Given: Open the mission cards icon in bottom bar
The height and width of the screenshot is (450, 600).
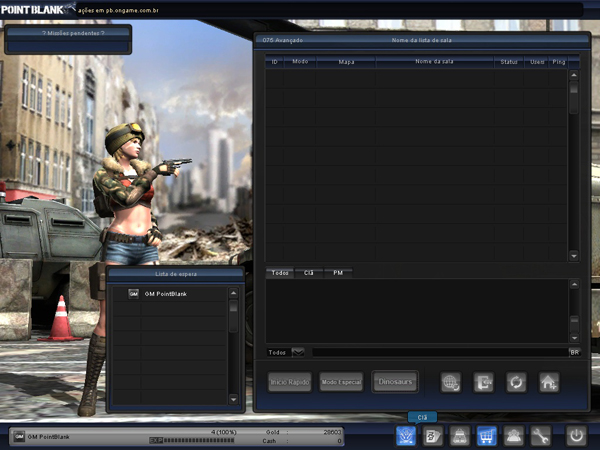Looking at the screenshot, I should 433,435.
